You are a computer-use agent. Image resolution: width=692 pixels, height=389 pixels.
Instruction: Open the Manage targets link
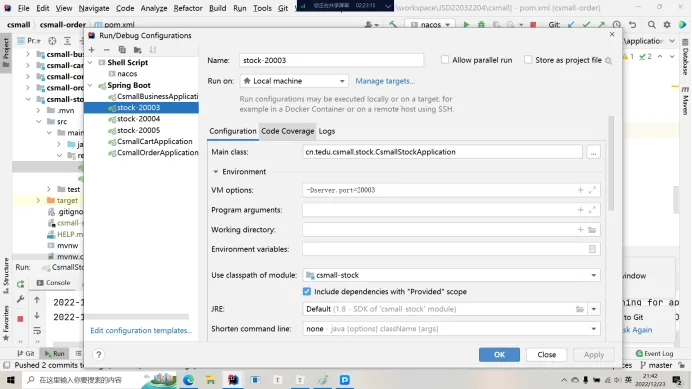[385, 81]
